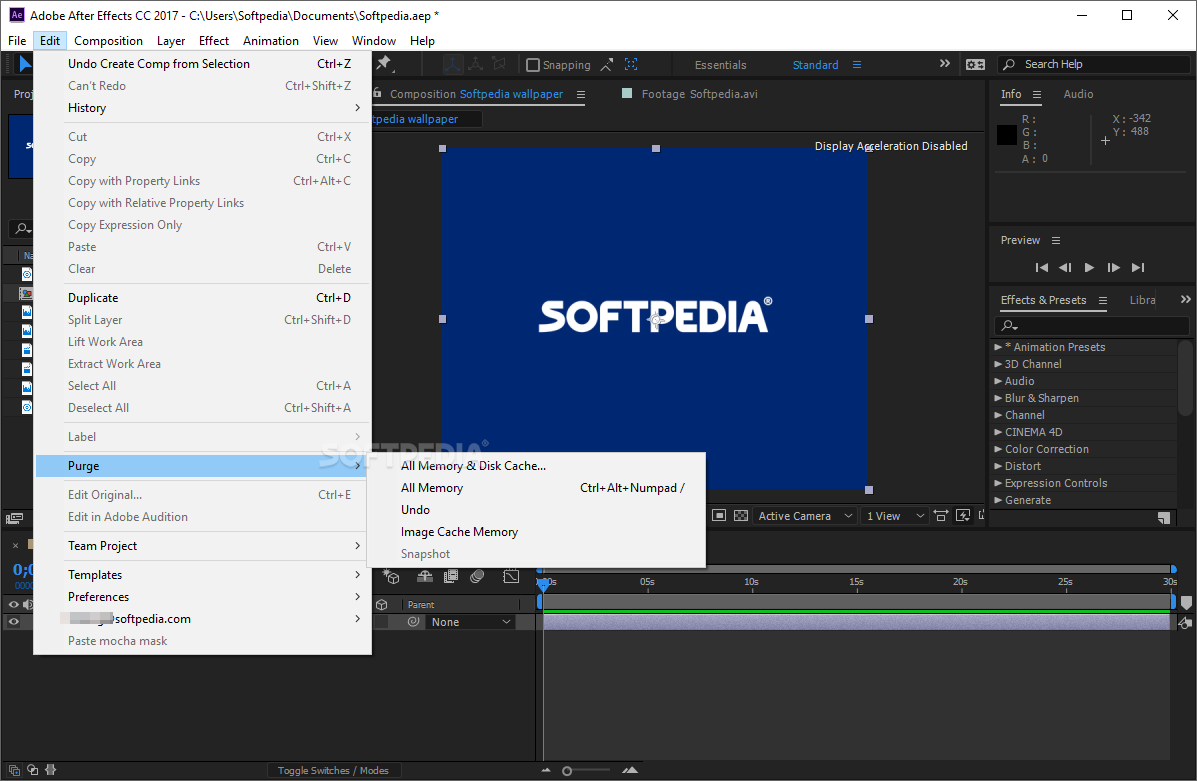Toggle the layer video eye switch
This screenshot has width=1197, height=781.
click(x=14, y=622)
